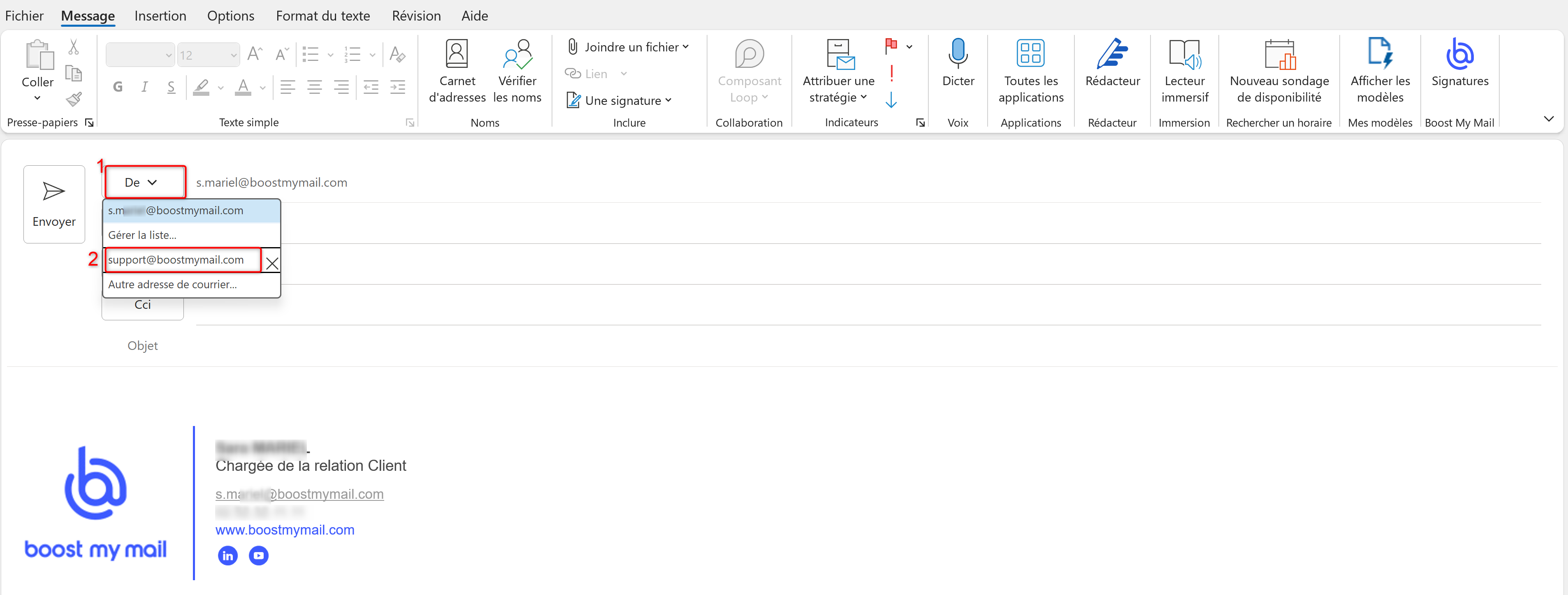Open the Aide tab
This screenshot has width=1568, height=595.
click(x=475, y=16)
